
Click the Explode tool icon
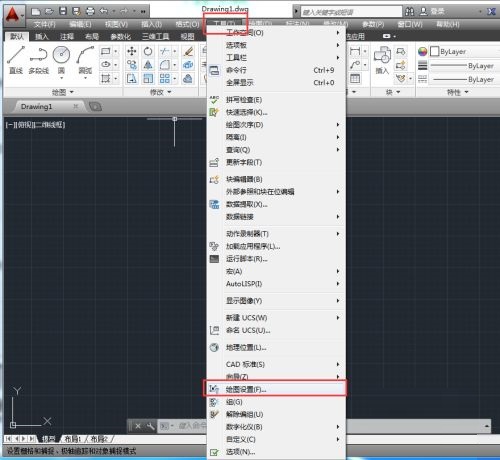click(x=188, y=64)
